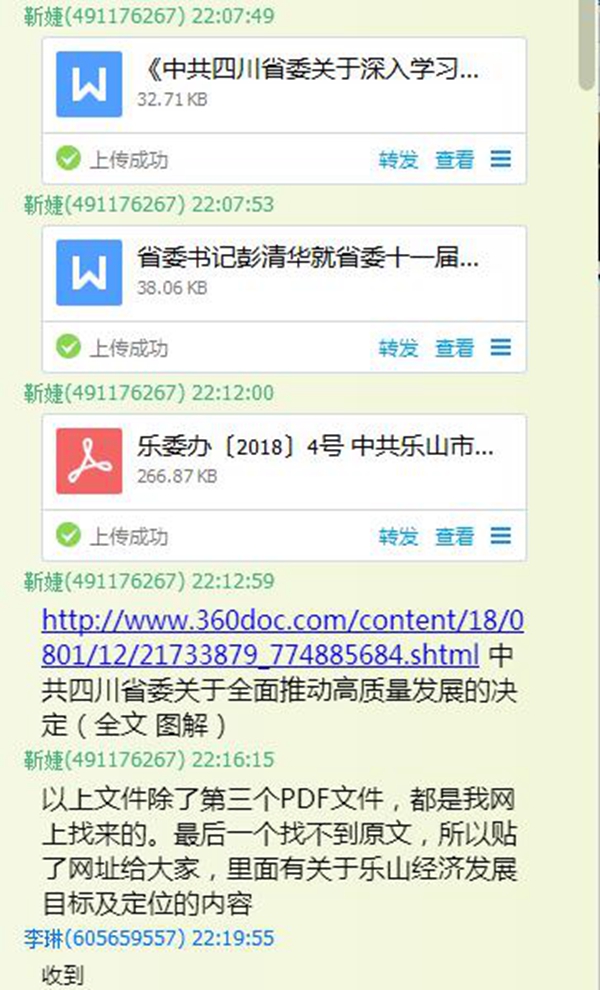This screenshot has height=990, width=600.
Task: View the 省委书记彭清华 document via 查看
Action: coord(455,348)
